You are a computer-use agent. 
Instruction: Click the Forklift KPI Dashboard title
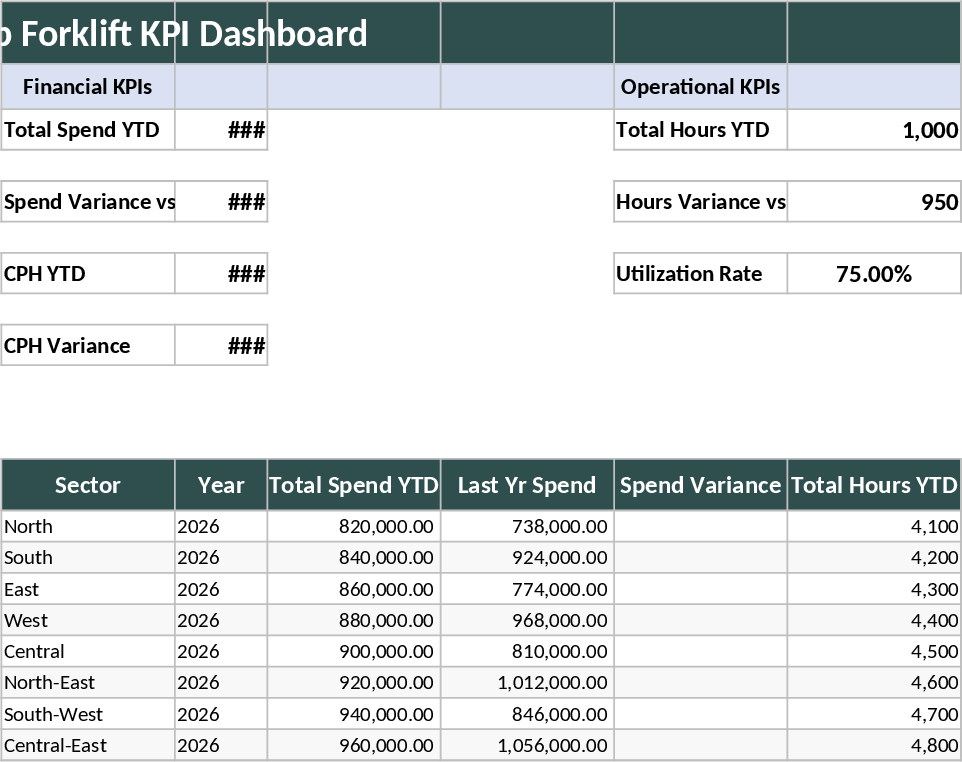pyautogui.click(x=180, y=33)
